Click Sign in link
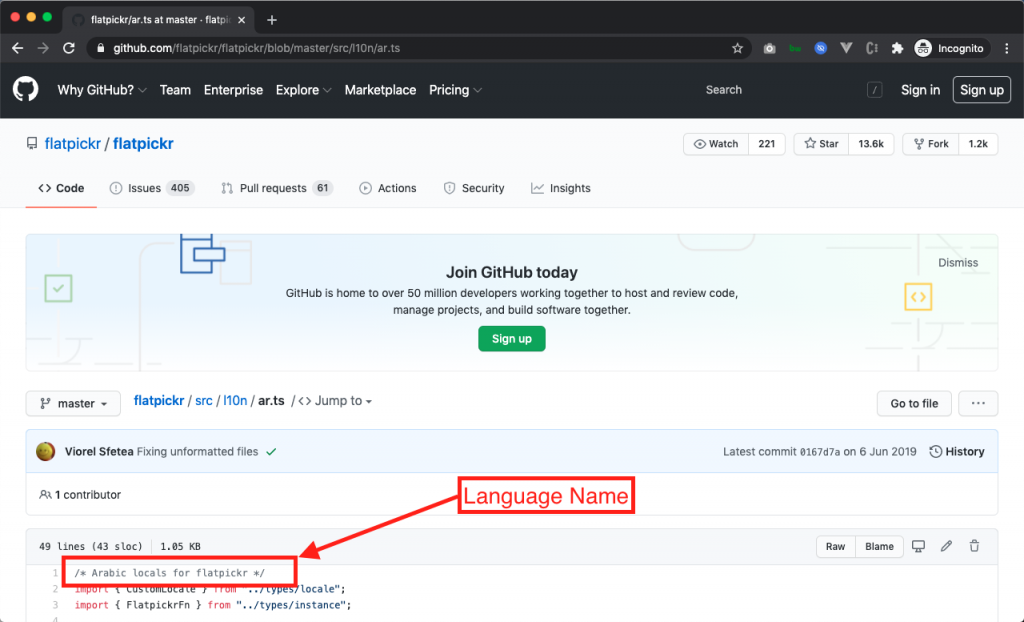 point(920,90)
